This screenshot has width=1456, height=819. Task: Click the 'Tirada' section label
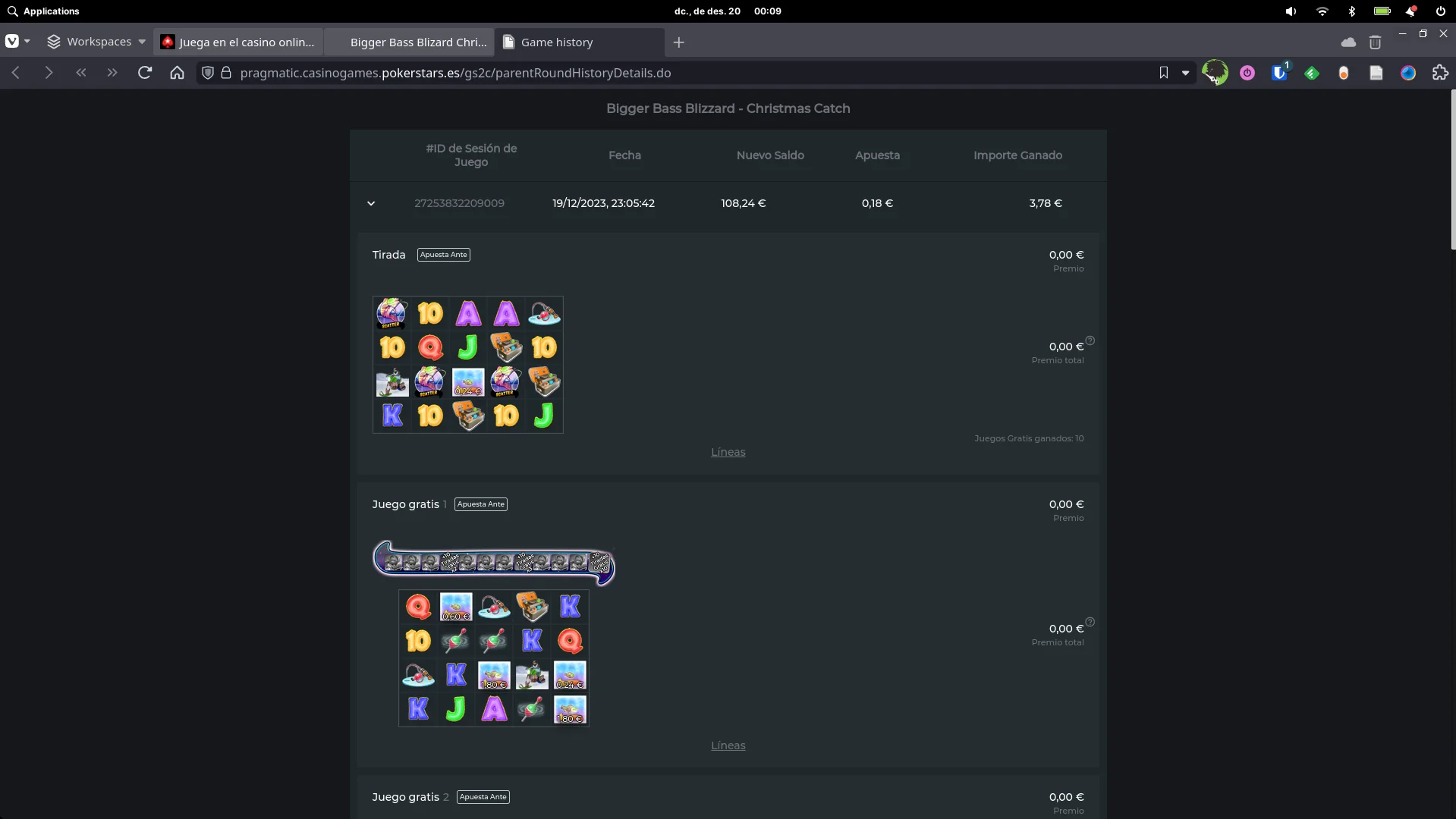pyautogui.click(x=388, y=255)
